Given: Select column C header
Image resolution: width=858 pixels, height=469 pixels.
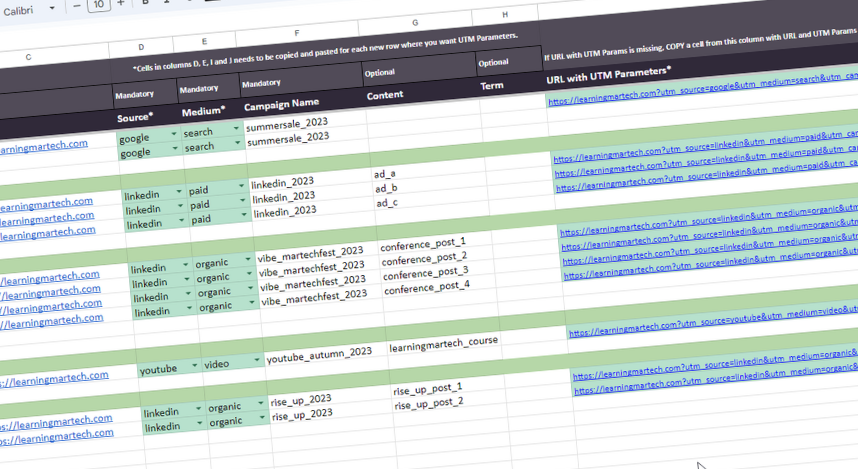Looking at the screenshot, I should (28, 57).
